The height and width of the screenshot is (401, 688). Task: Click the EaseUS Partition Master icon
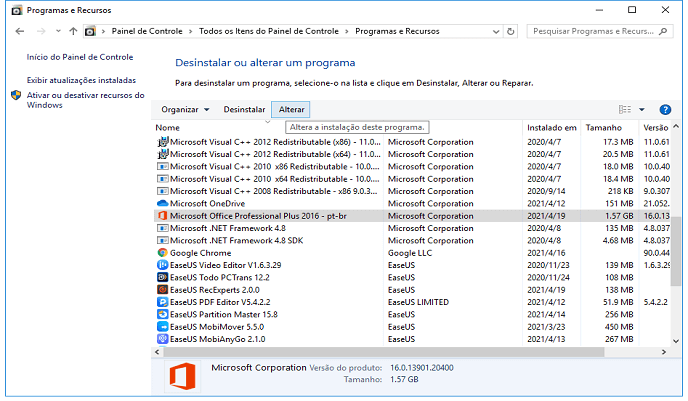(x=162, y=314)
